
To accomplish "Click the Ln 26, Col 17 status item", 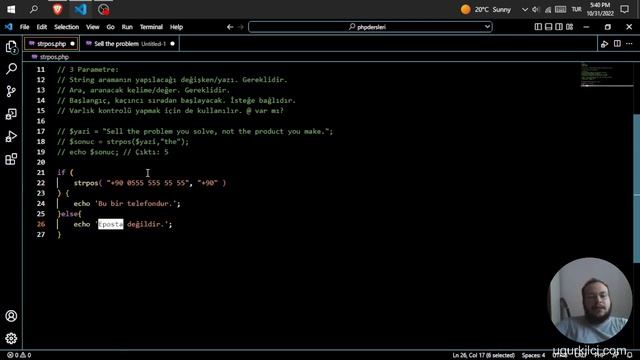I will click(483, 356).
